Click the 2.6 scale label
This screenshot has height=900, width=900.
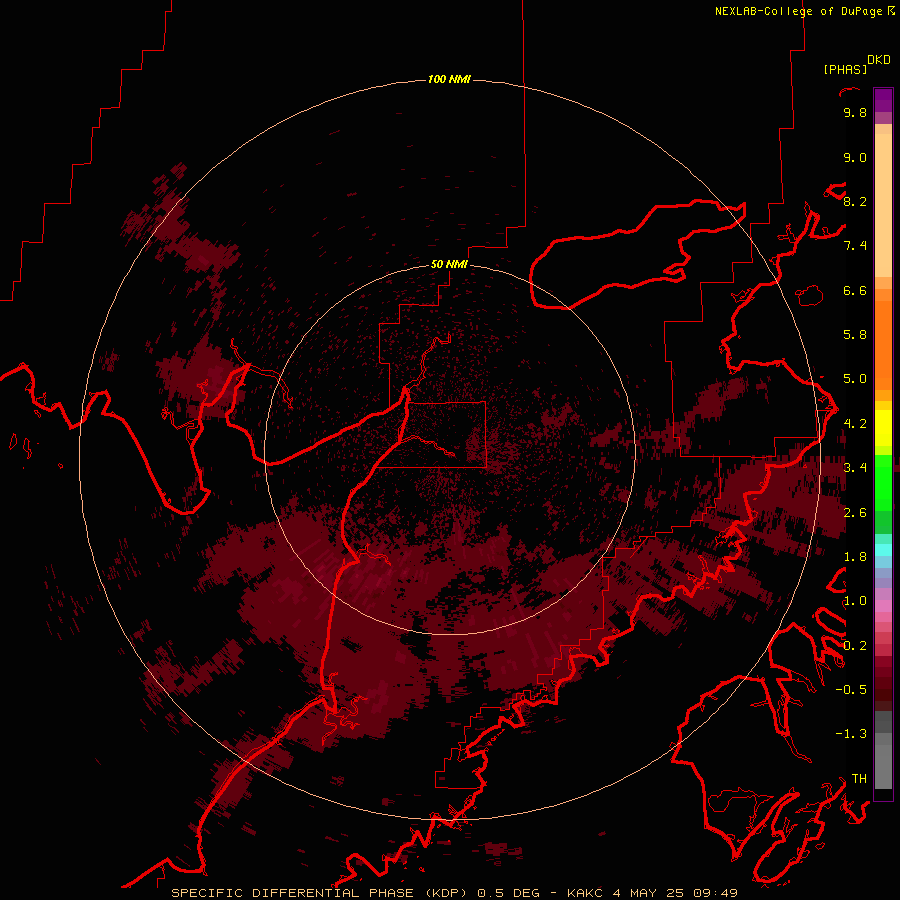[x=855, y=512]
